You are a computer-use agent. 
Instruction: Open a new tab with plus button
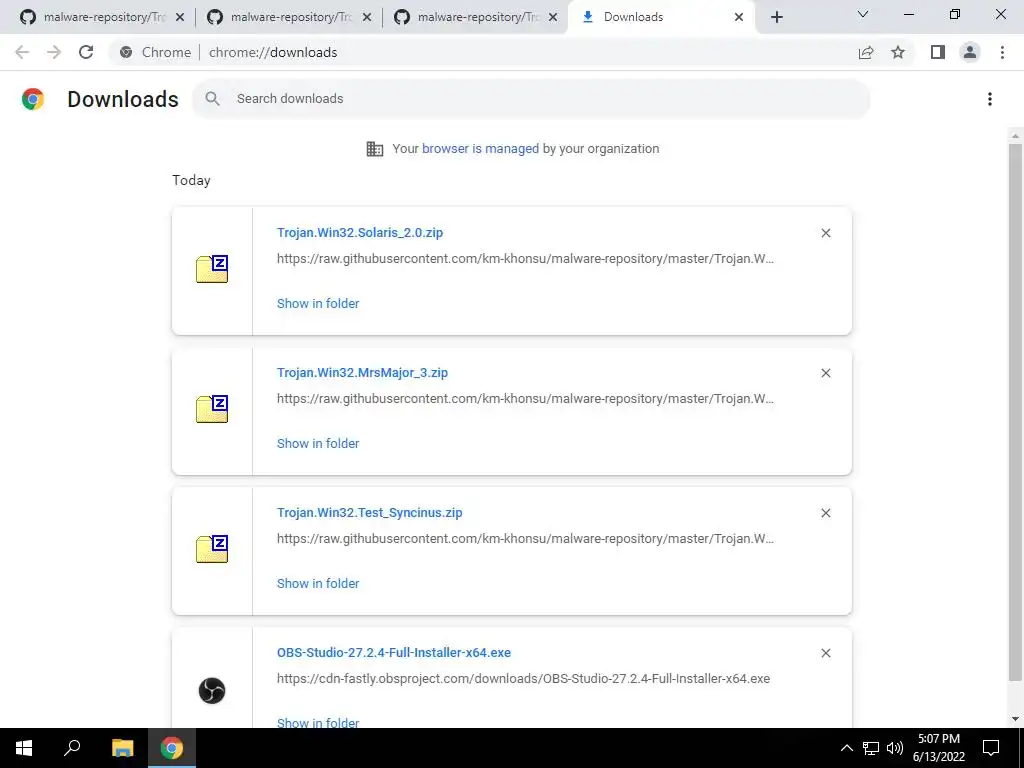pyautogui.click(x=776, y=17)
